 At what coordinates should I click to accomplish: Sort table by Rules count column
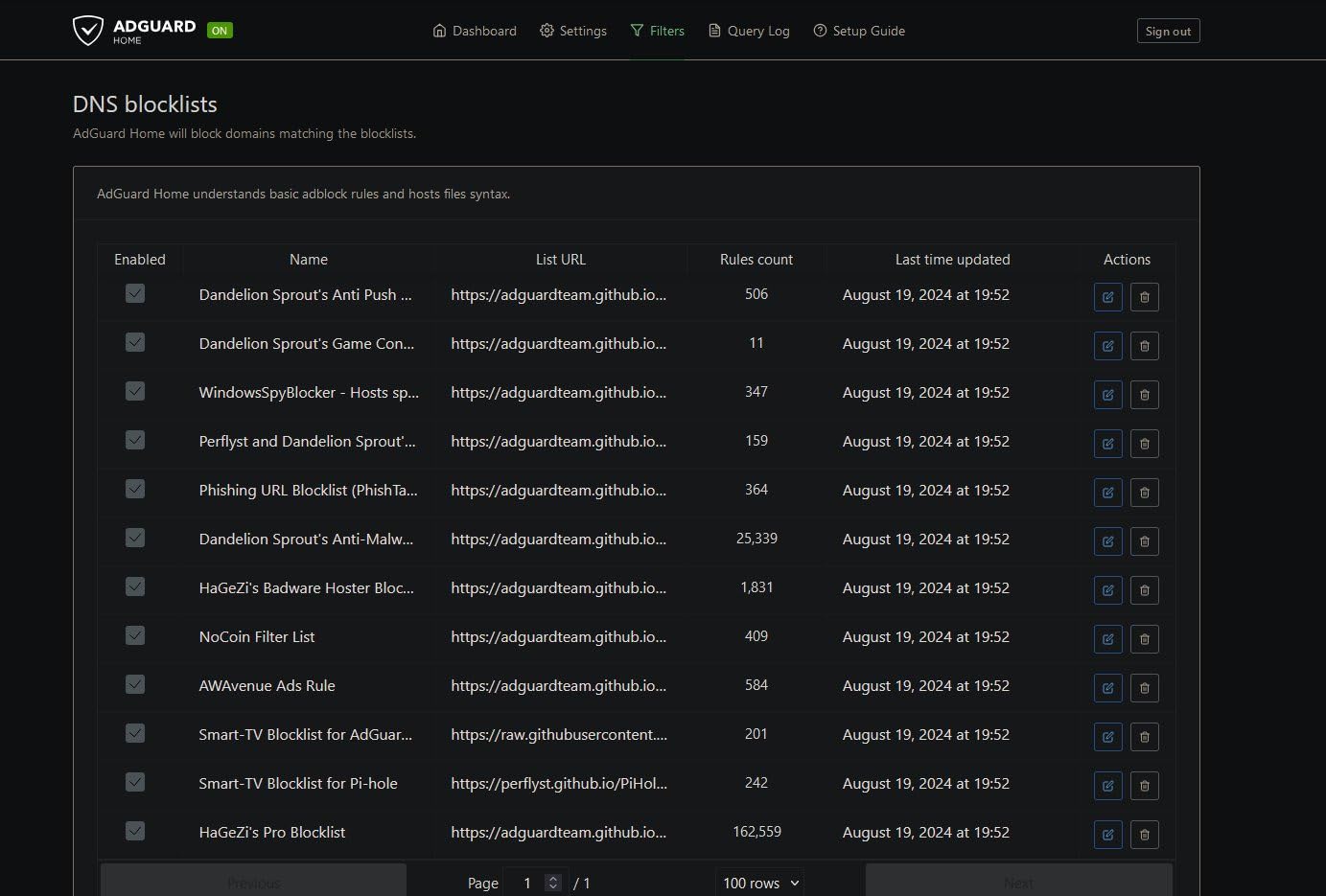[x=756, y=260]
